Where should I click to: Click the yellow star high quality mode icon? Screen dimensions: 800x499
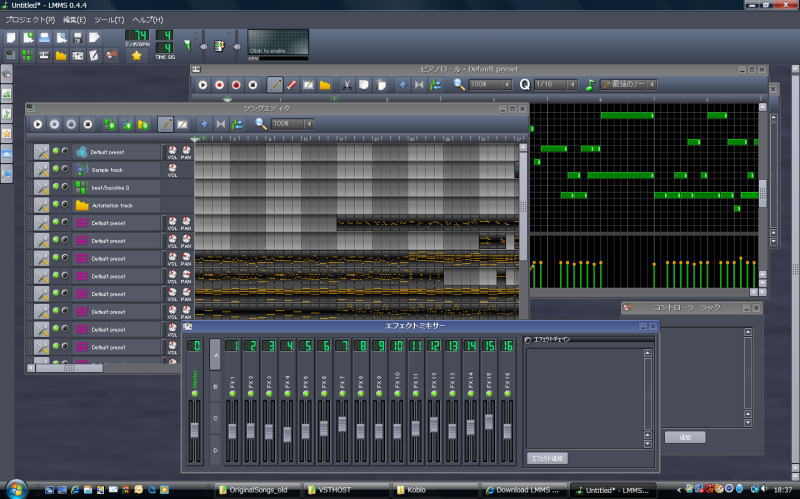136,56
